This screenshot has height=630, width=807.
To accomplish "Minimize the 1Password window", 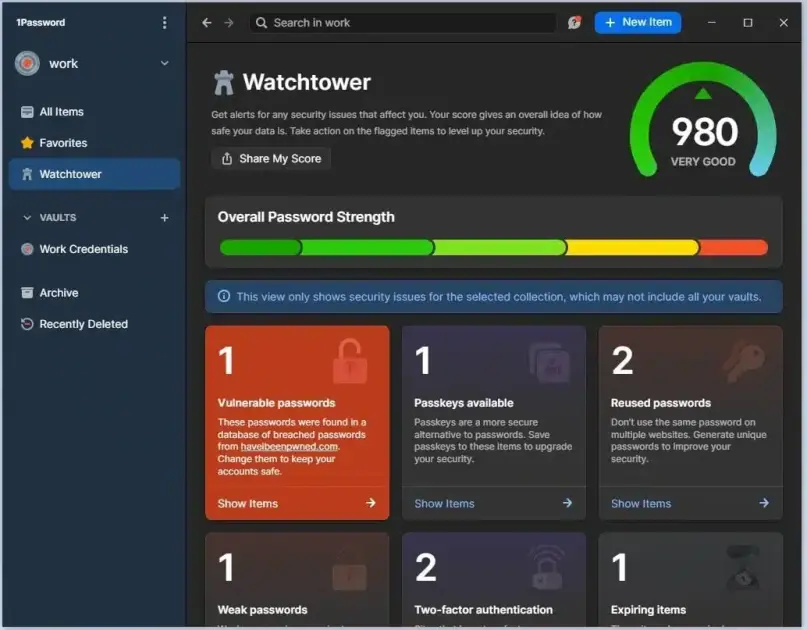I will 712,23.
